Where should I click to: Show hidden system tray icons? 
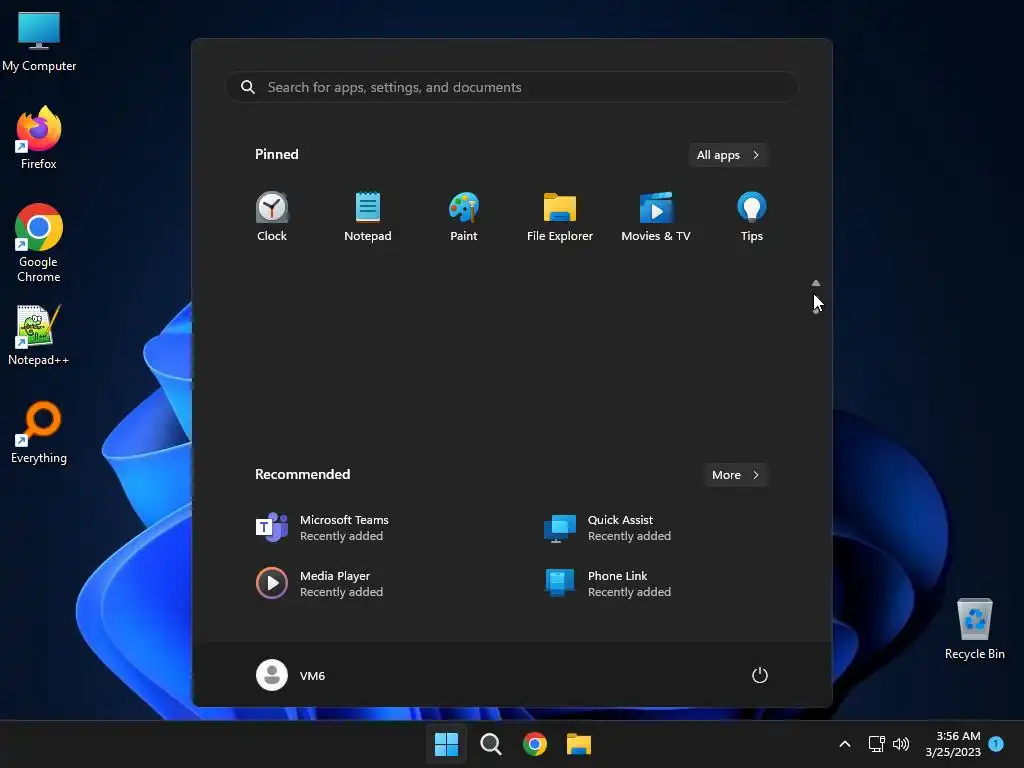coord(844,744)
